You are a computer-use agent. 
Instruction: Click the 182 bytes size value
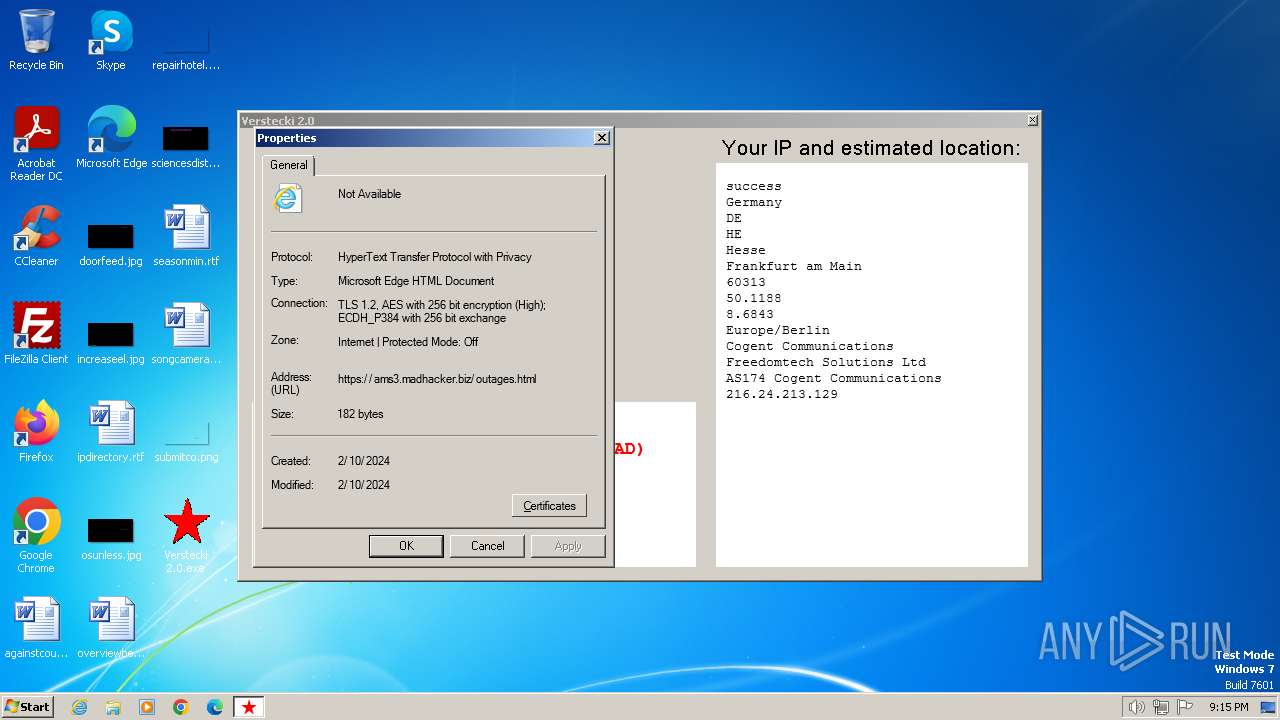360,414
